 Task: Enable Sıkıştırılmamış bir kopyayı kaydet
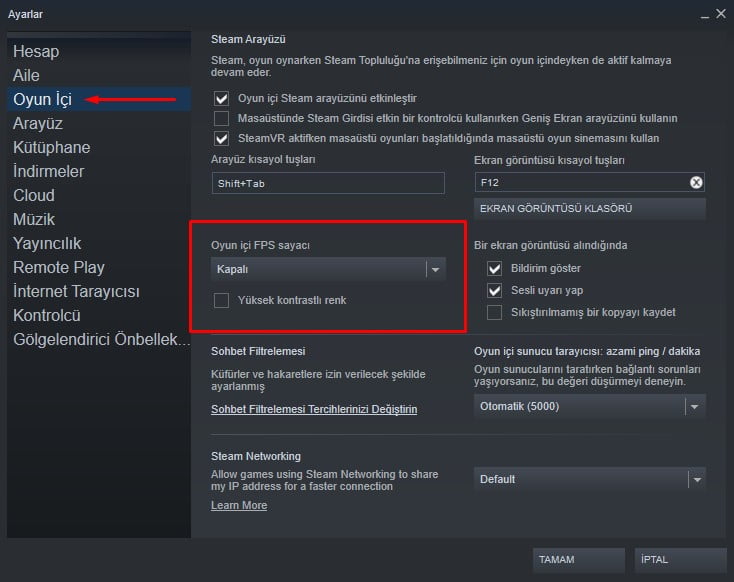(494, 312)
